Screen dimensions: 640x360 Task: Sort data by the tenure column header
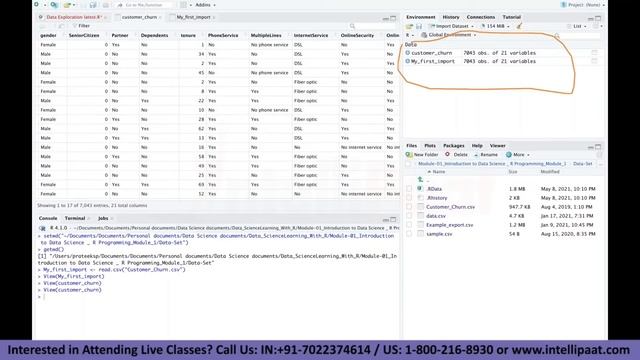(188, 36)
